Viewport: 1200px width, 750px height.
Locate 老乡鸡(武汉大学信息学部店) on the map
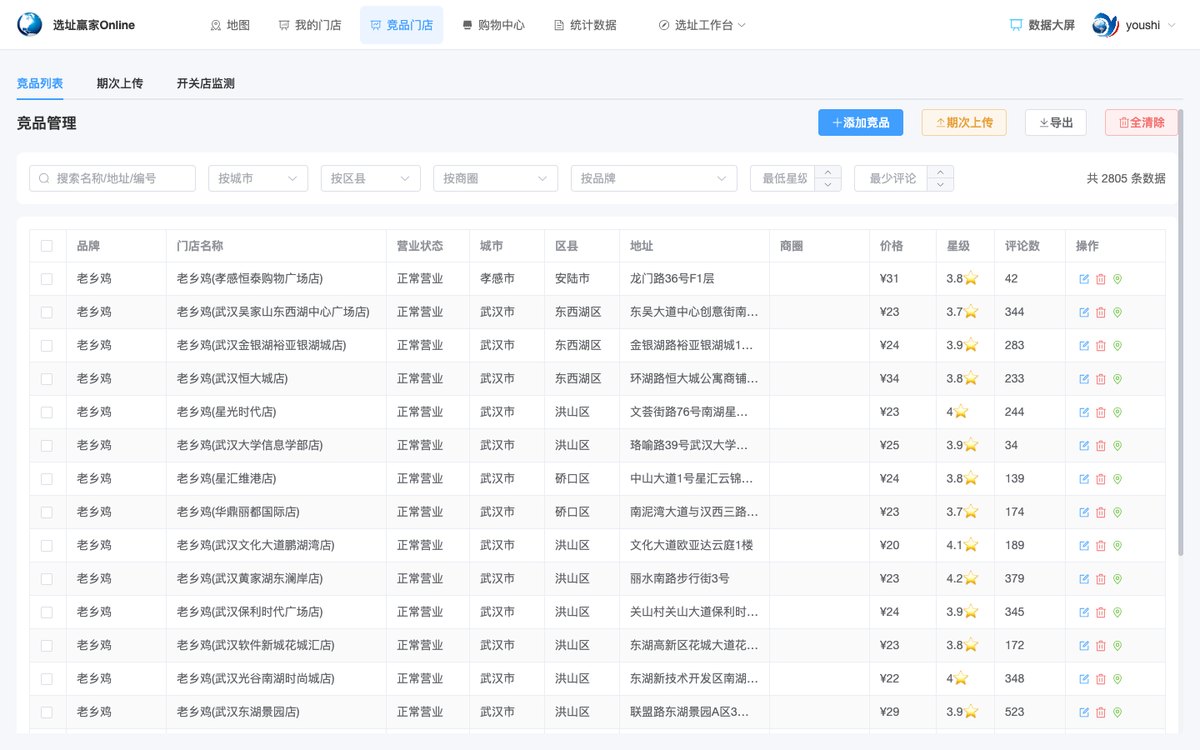pyautogui.click(x=1117, y=446)
